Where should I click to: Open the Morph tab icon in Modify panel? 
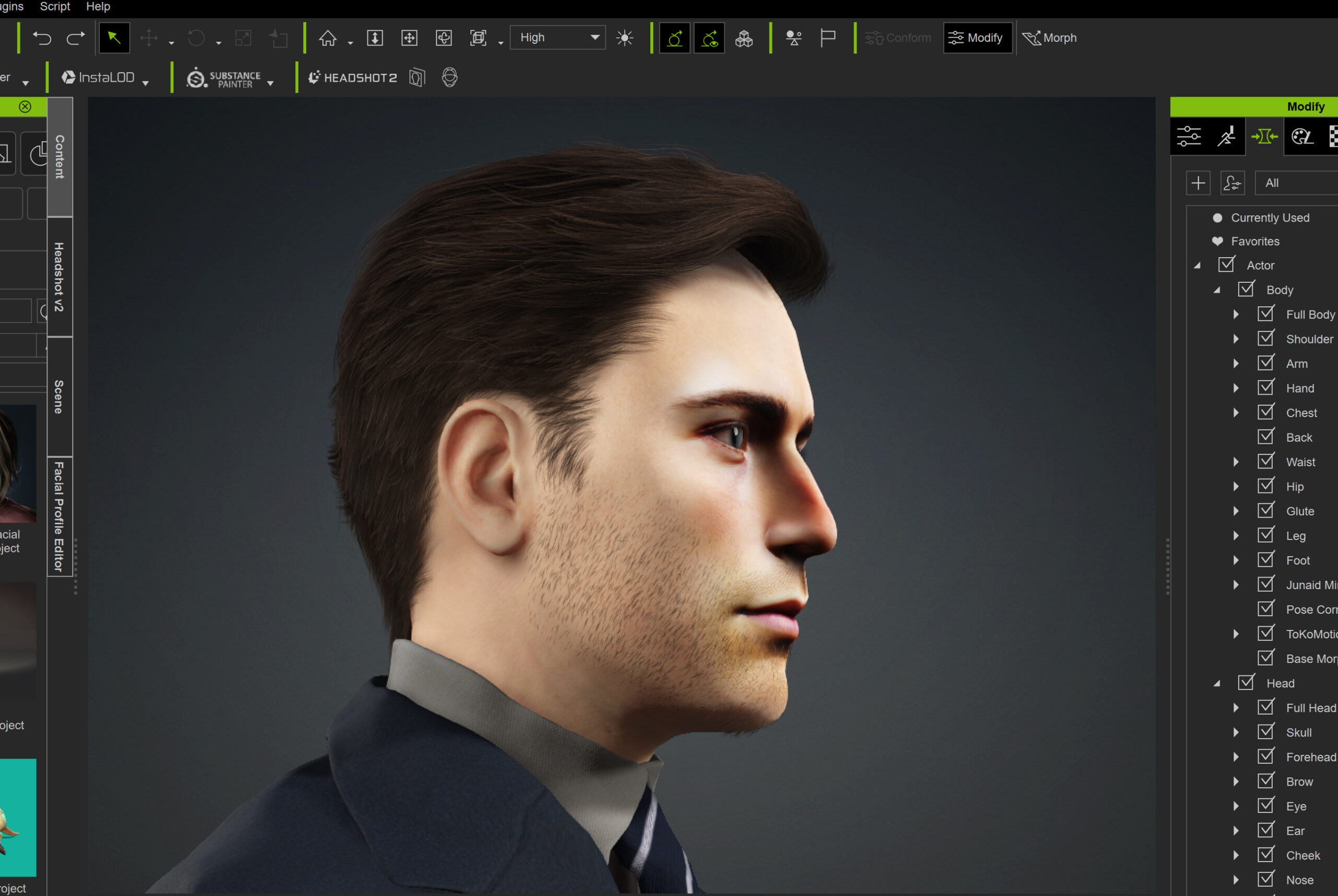(1264, 136)
